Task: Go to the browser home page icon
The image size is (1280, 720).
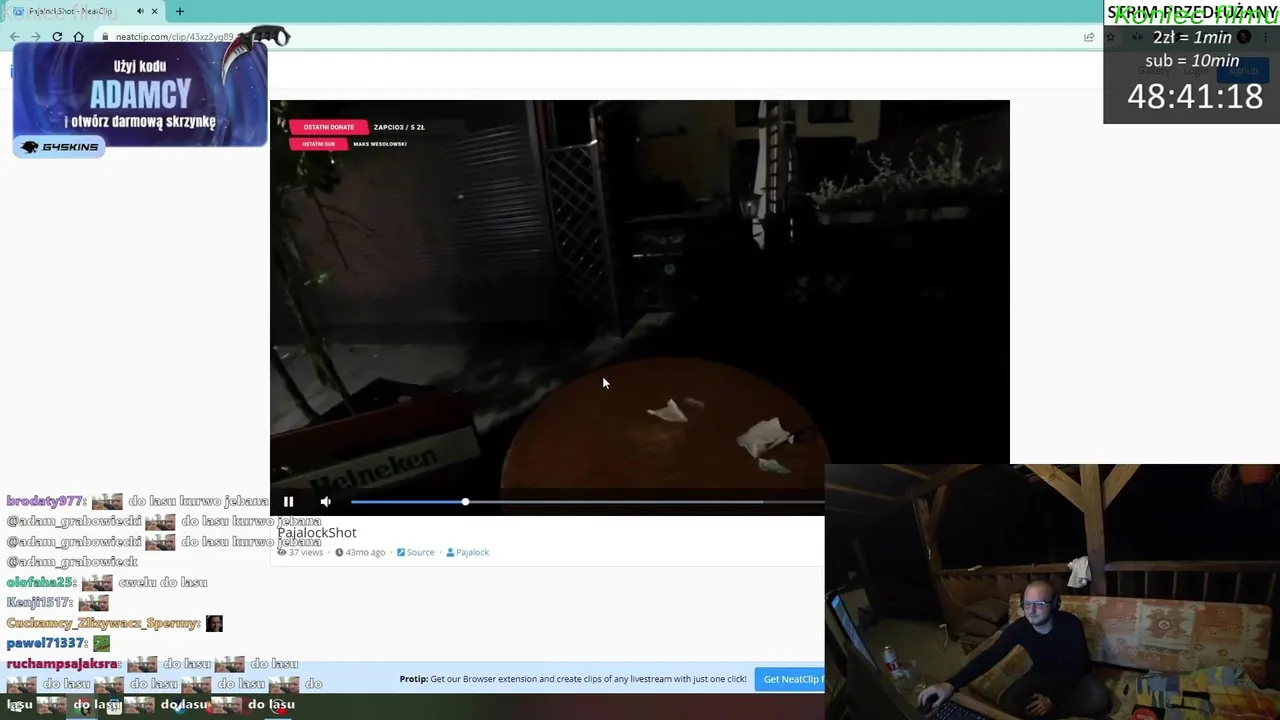Action: coord(78,37)
